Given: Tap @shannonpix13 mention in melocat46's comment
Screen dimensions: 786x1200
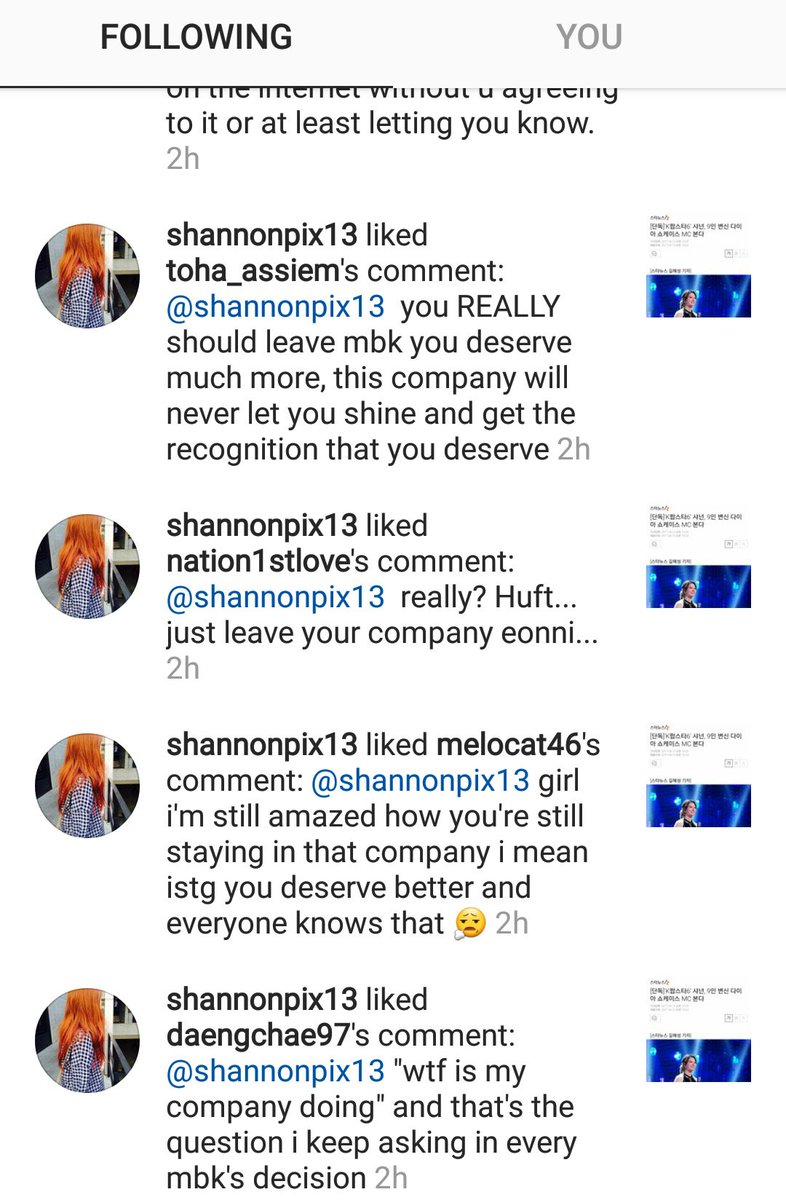Looking at the screenshot, I should [420, 780].
